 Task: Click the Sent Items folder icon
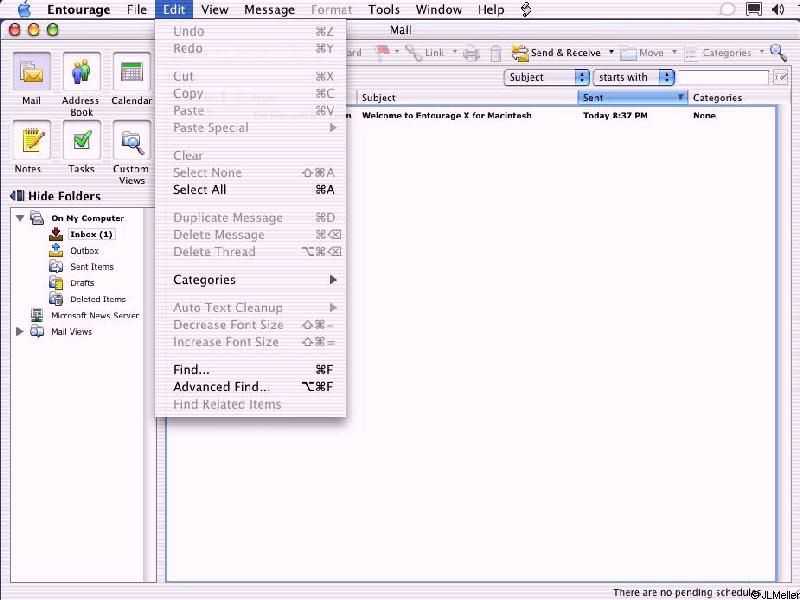coord(56,266)
